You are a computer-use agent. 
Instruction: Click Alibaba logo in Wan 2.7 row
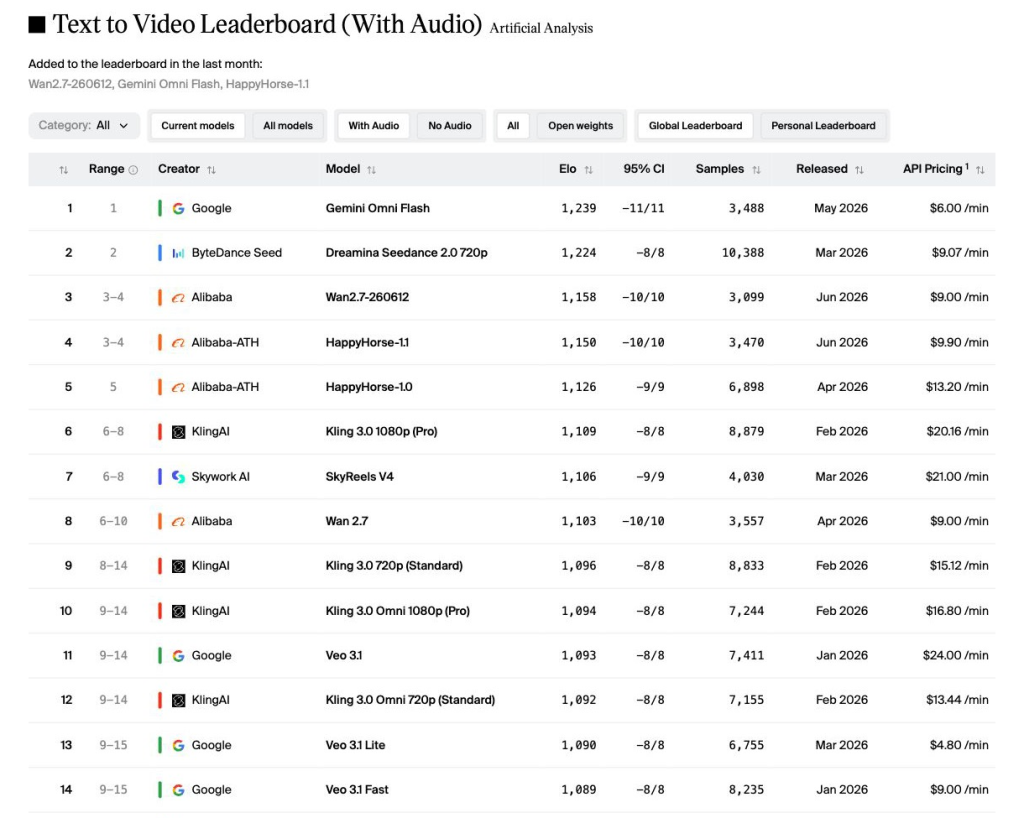click(x=178, y=522)
